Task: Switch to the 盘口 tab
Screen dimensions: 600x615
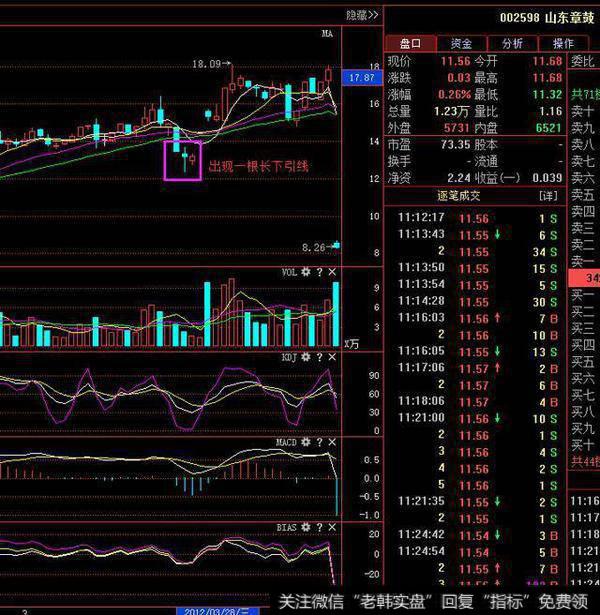Action: [411, 44]
